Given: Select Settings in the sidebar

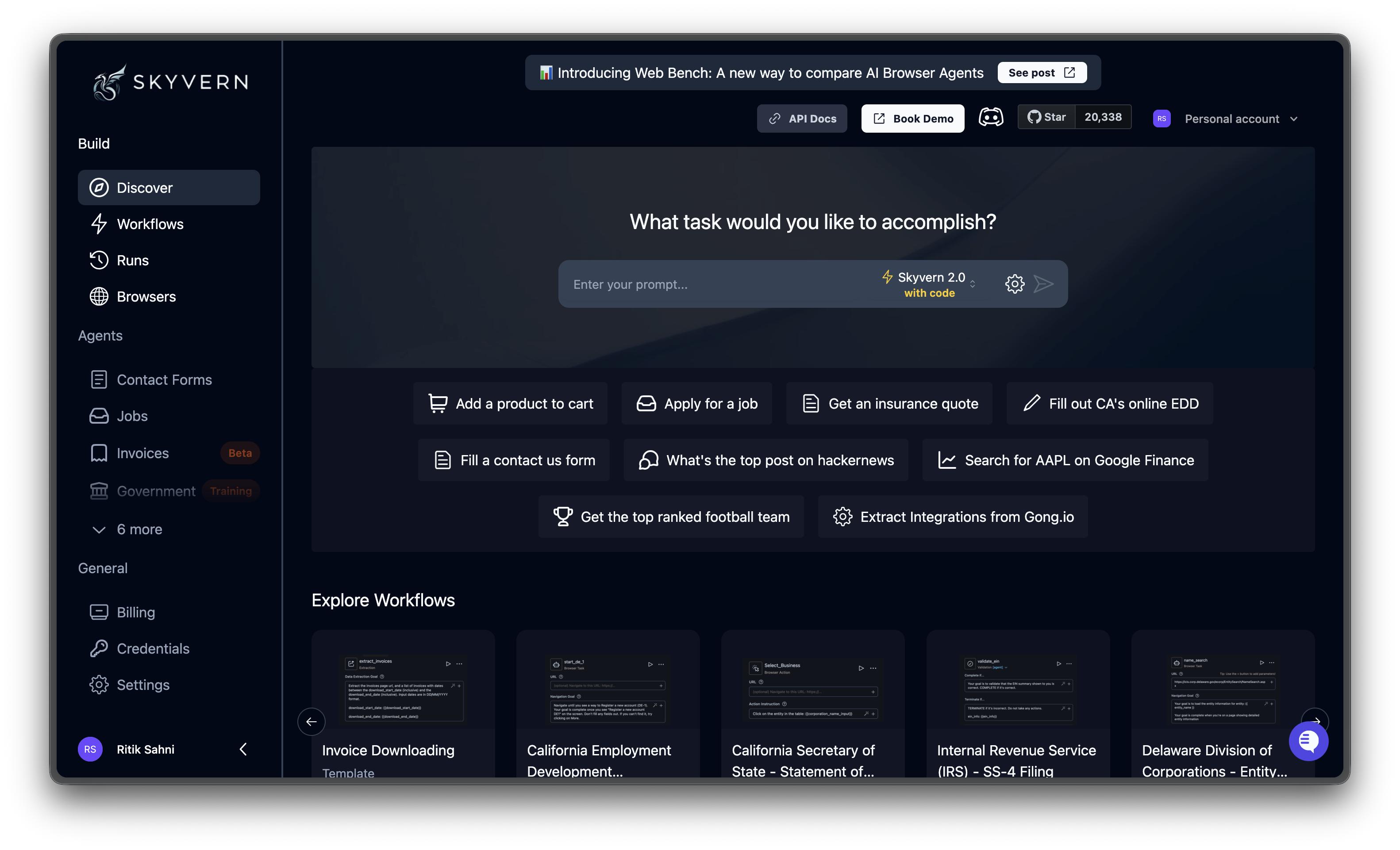Looking at the screenshot, I should pos(142,684).
